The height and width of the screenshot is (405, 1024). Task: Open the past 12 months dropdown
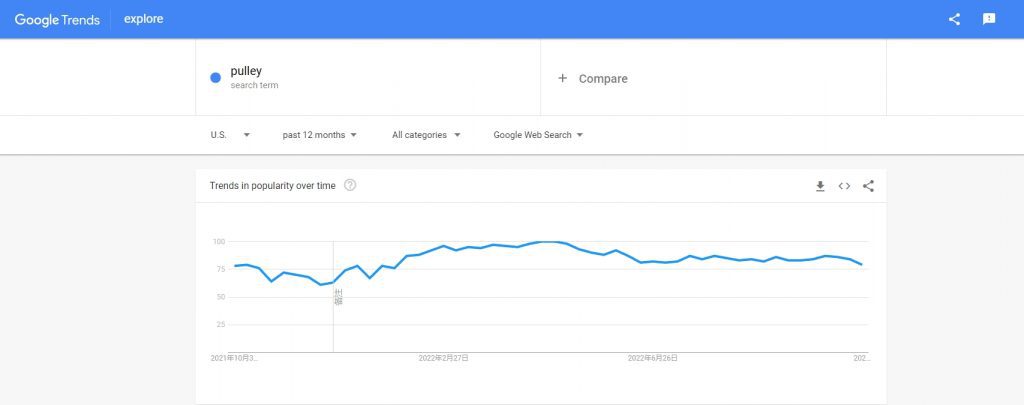319,135
